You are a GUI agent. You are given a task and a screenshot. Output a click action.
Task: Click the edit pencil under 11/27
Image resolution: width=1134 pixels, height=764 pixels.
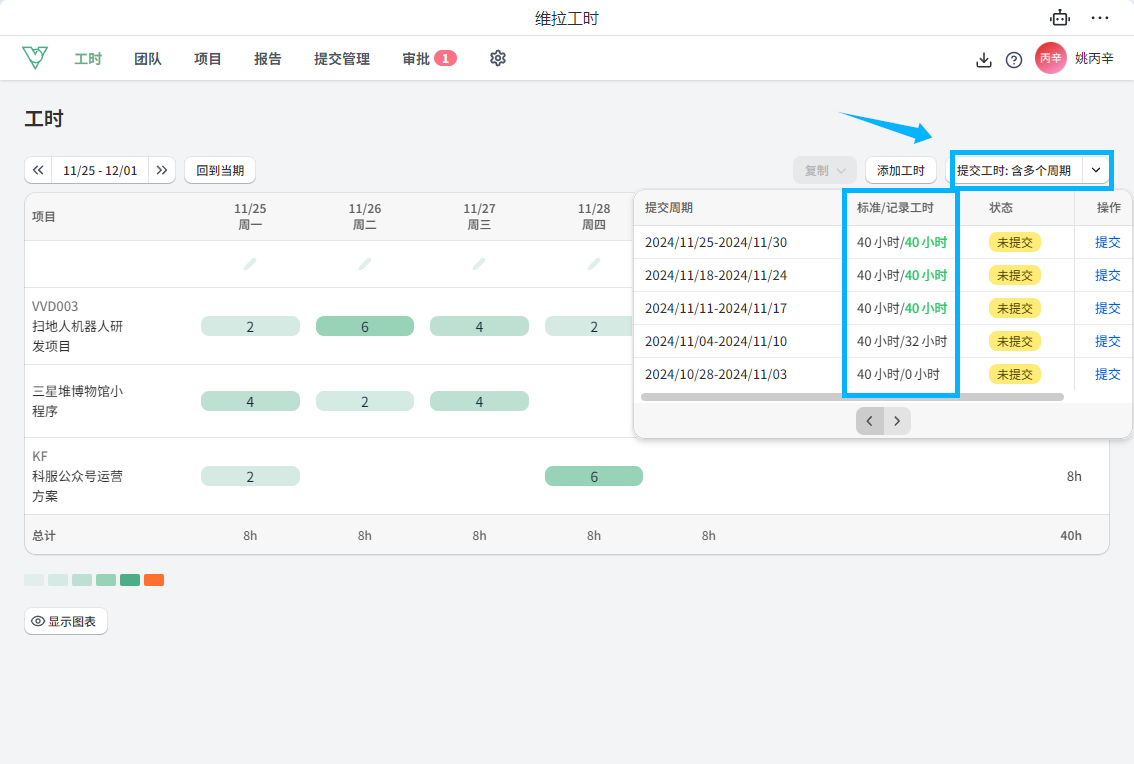(479, 264)
